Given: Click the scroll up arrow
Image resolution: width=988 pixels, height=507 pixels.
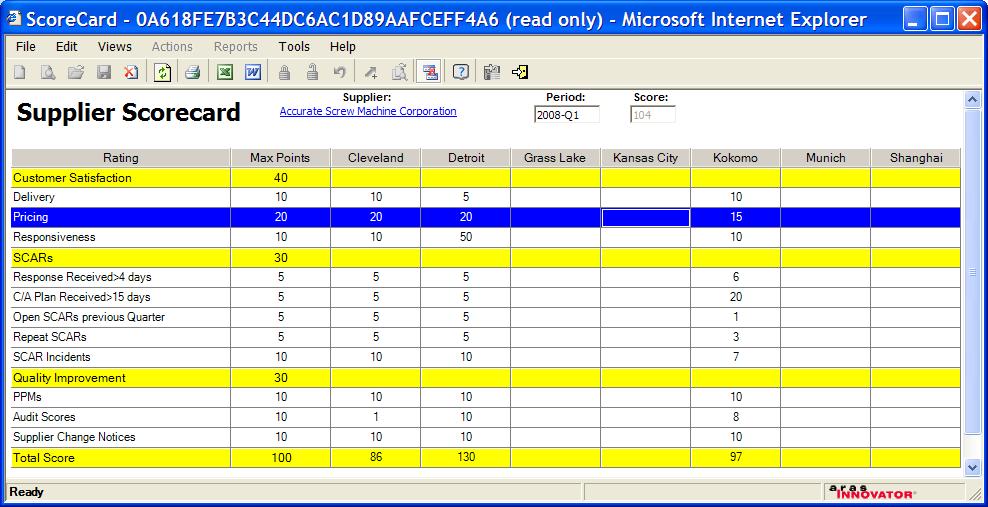Looking at the screenshot, I should (973, 100).
